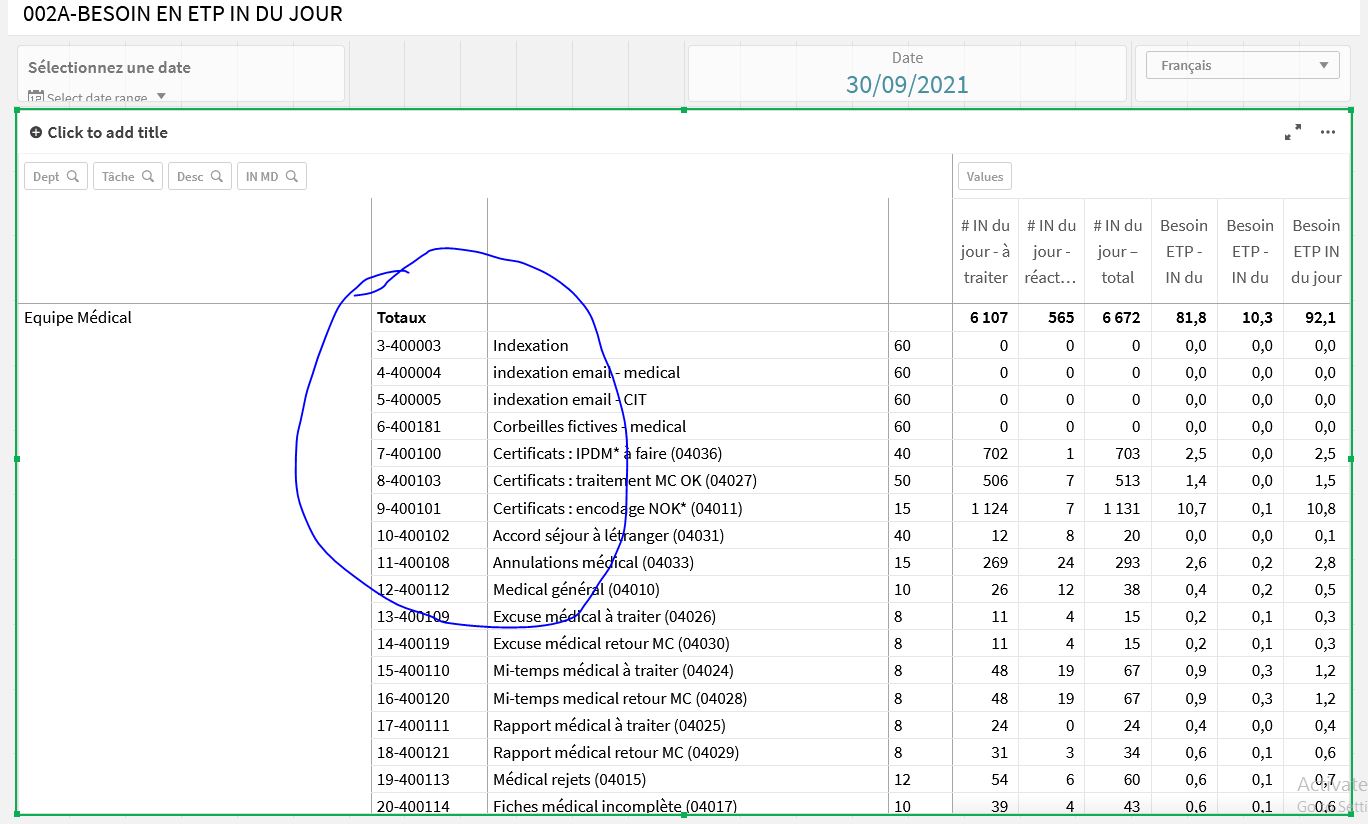This screenshot has width=1368, height=824.
Task: Select the 'Besoin ETP IN du jour' column header
Action: (x=1315, y=252)
